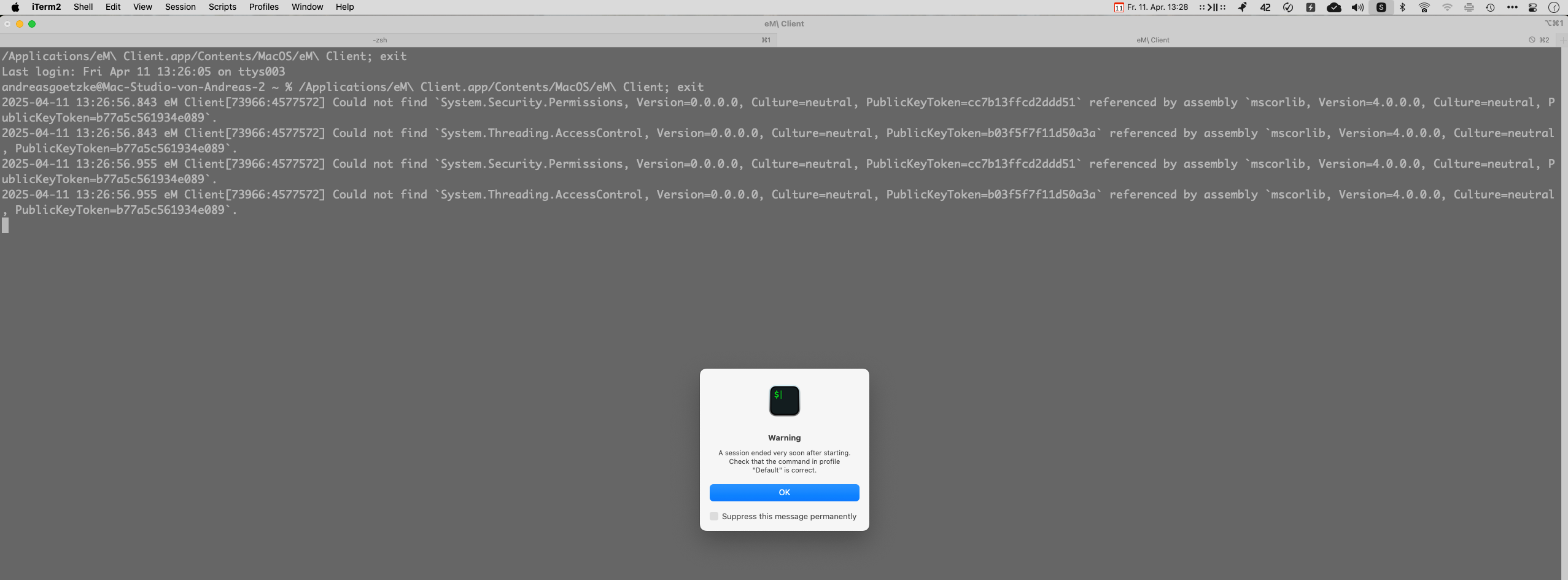
Task: Open the rocket menu bar icon
Action: pyautogui.click(x=1242, y=7)
